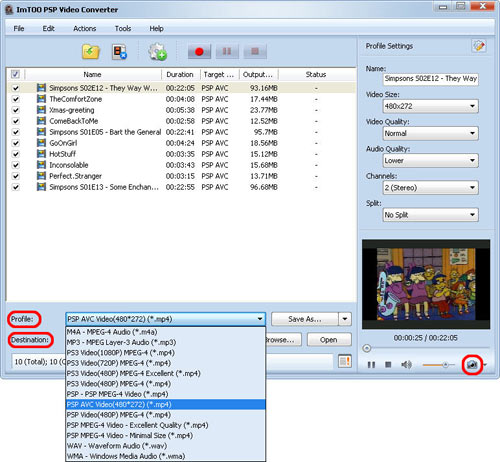Open the Split No Split dropdown
The image size is (500, 462).
pos(431,215)
